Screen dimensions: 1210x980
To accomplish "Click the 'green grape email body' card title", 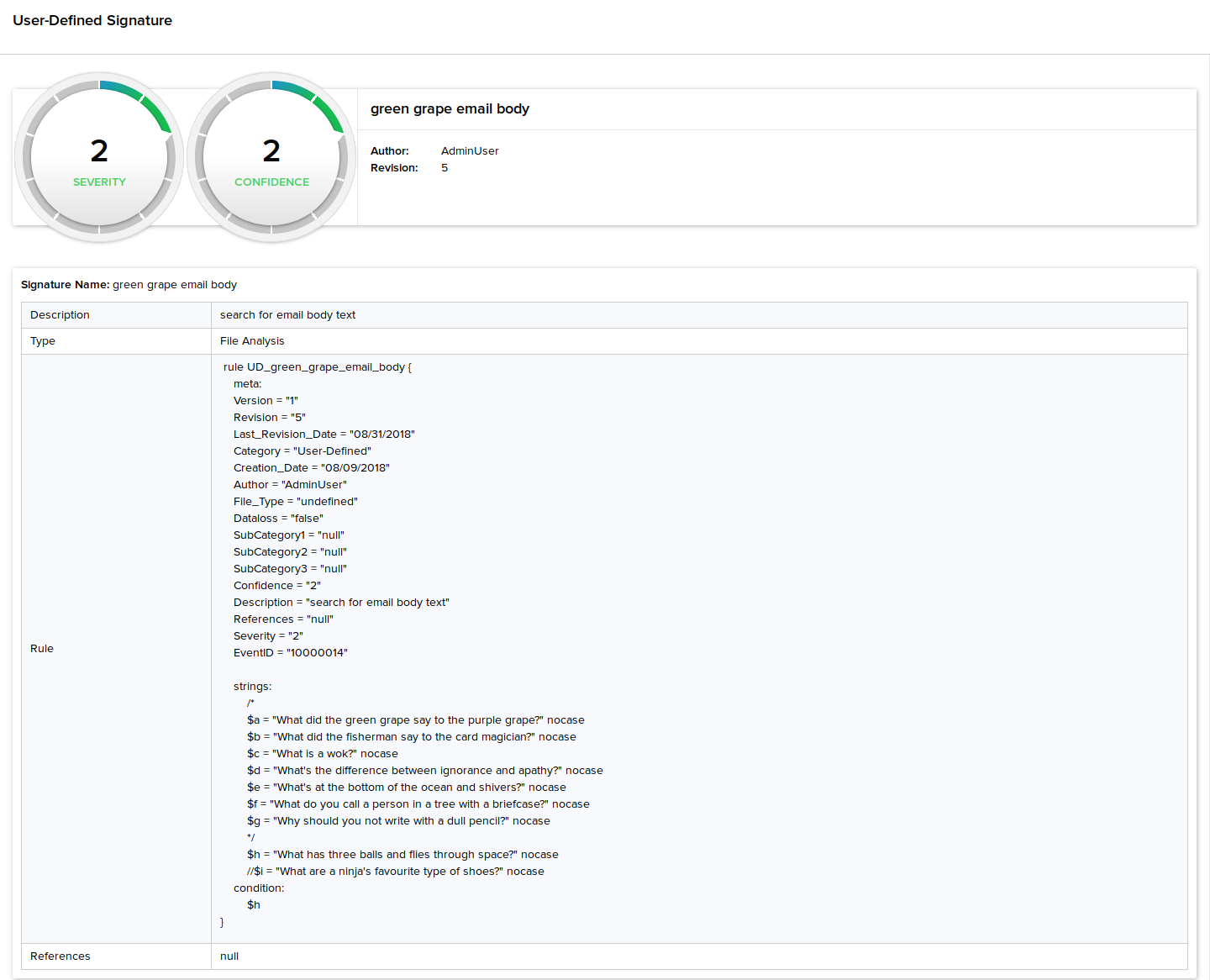I will [x=450, y=108].
